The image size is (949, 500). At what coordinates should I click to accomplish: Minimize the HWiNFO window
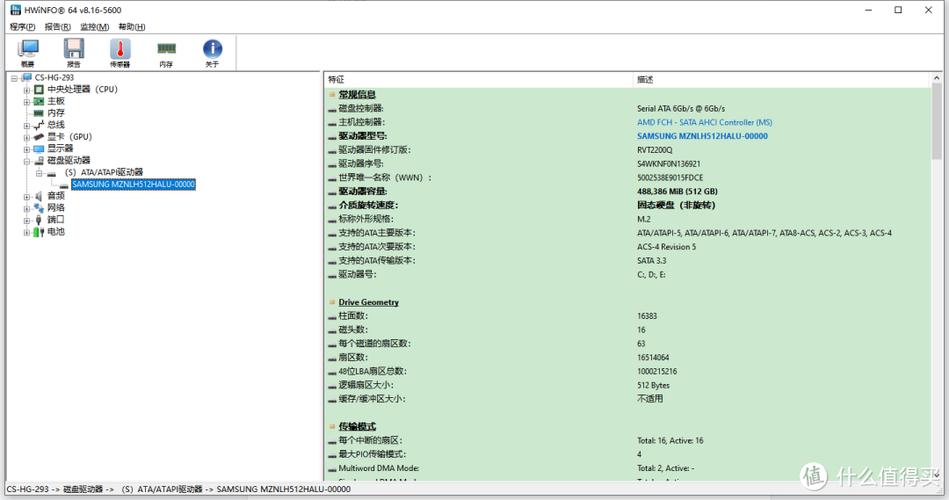click(x=869, y=10)
